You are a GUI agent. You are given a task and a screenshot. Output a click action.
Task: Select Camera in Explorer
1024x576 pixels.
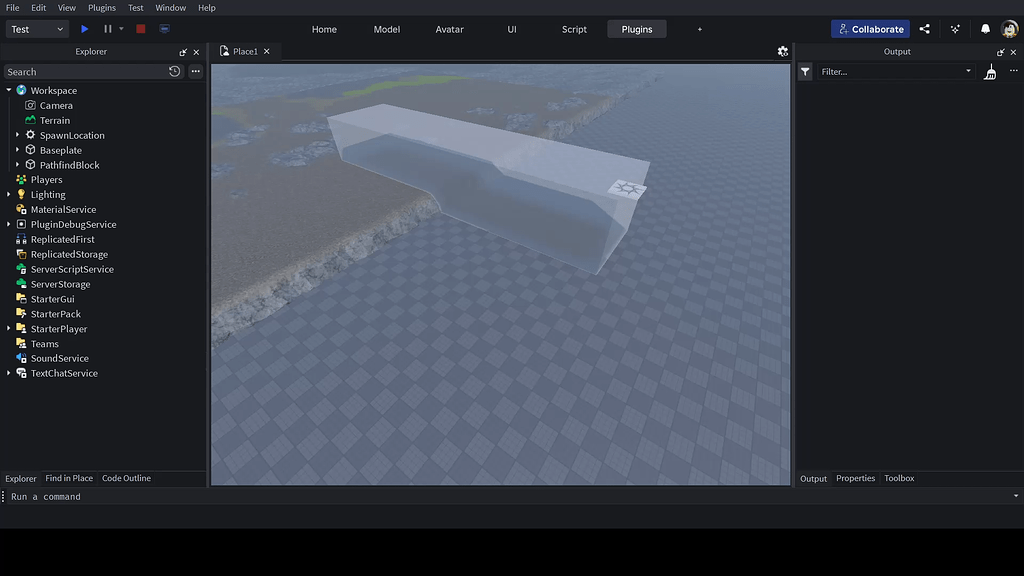click(56, 106)
